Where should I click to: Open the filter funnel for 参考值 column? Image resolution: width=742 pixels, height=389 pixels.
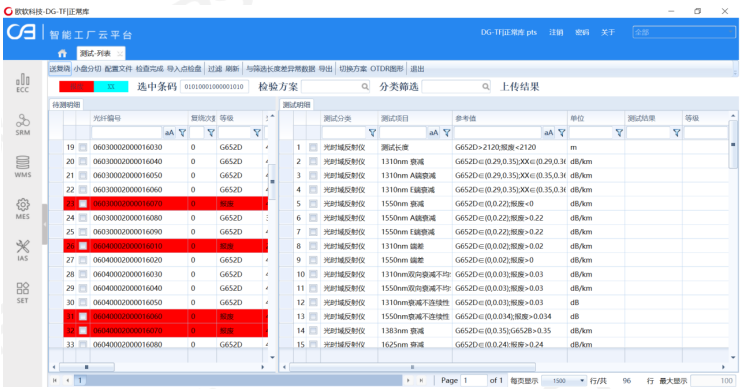click(562, 133)
